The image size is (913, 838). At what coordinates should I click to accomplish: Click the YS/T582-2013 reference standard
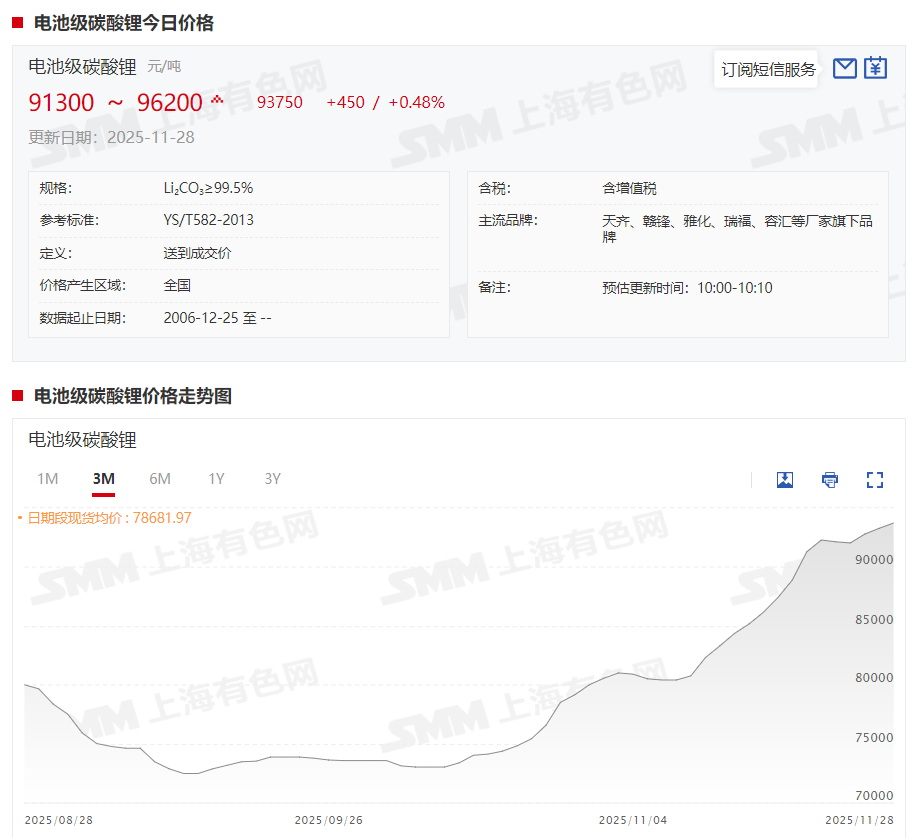tap(208, 220)
